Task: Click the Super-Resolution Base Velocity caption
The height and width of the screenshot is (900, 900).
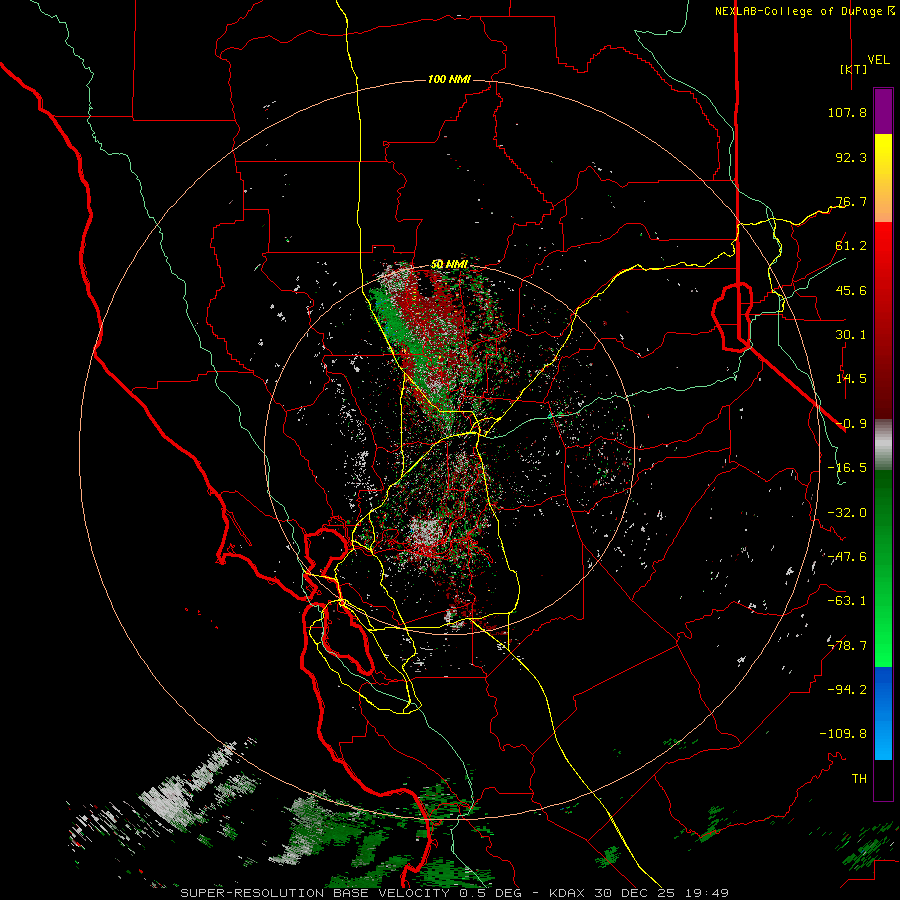Action: 455,893
